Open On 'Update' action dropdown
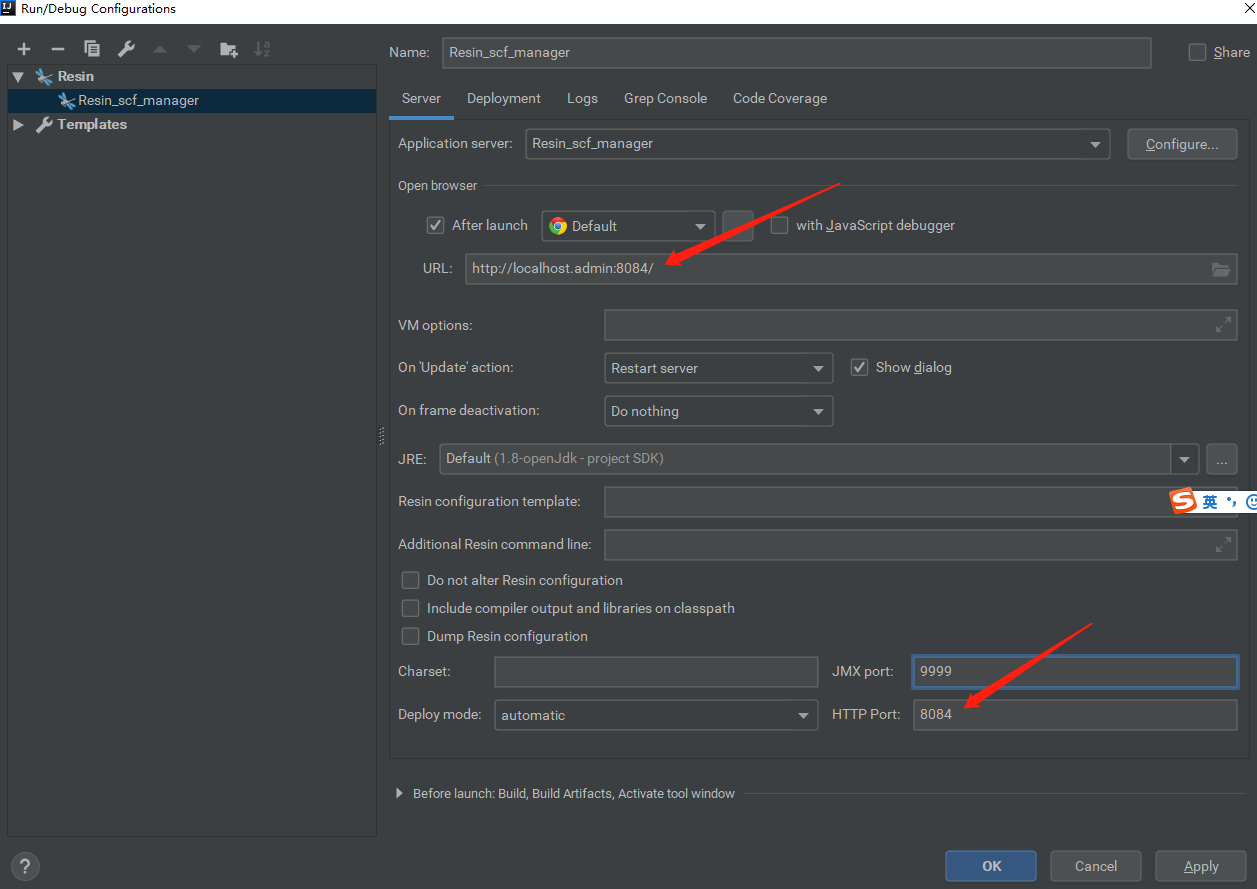The image size is (1257, 889). pyautogui.click(x=718, y=368)
